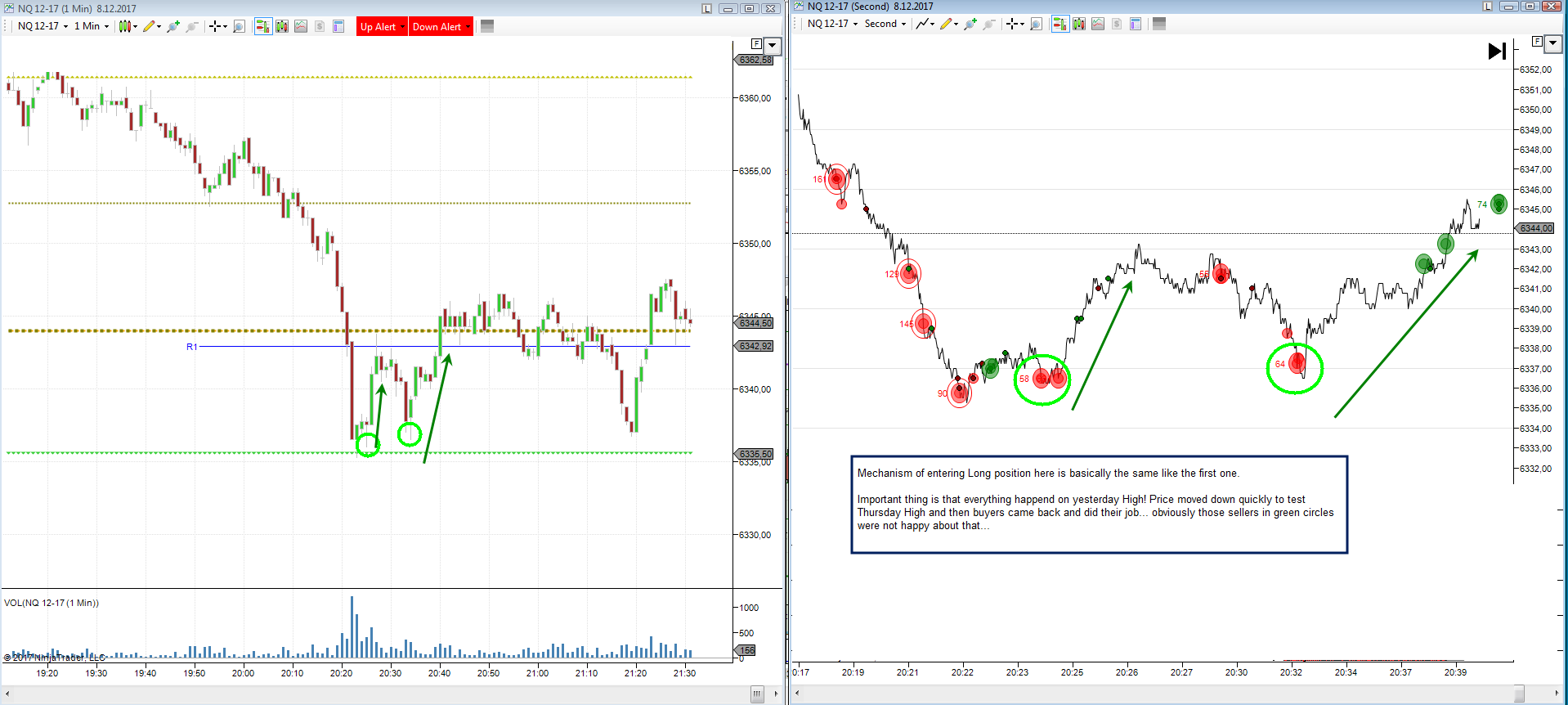Toggle Chart Trader icon in right chart toolbar

[1060, 24]
